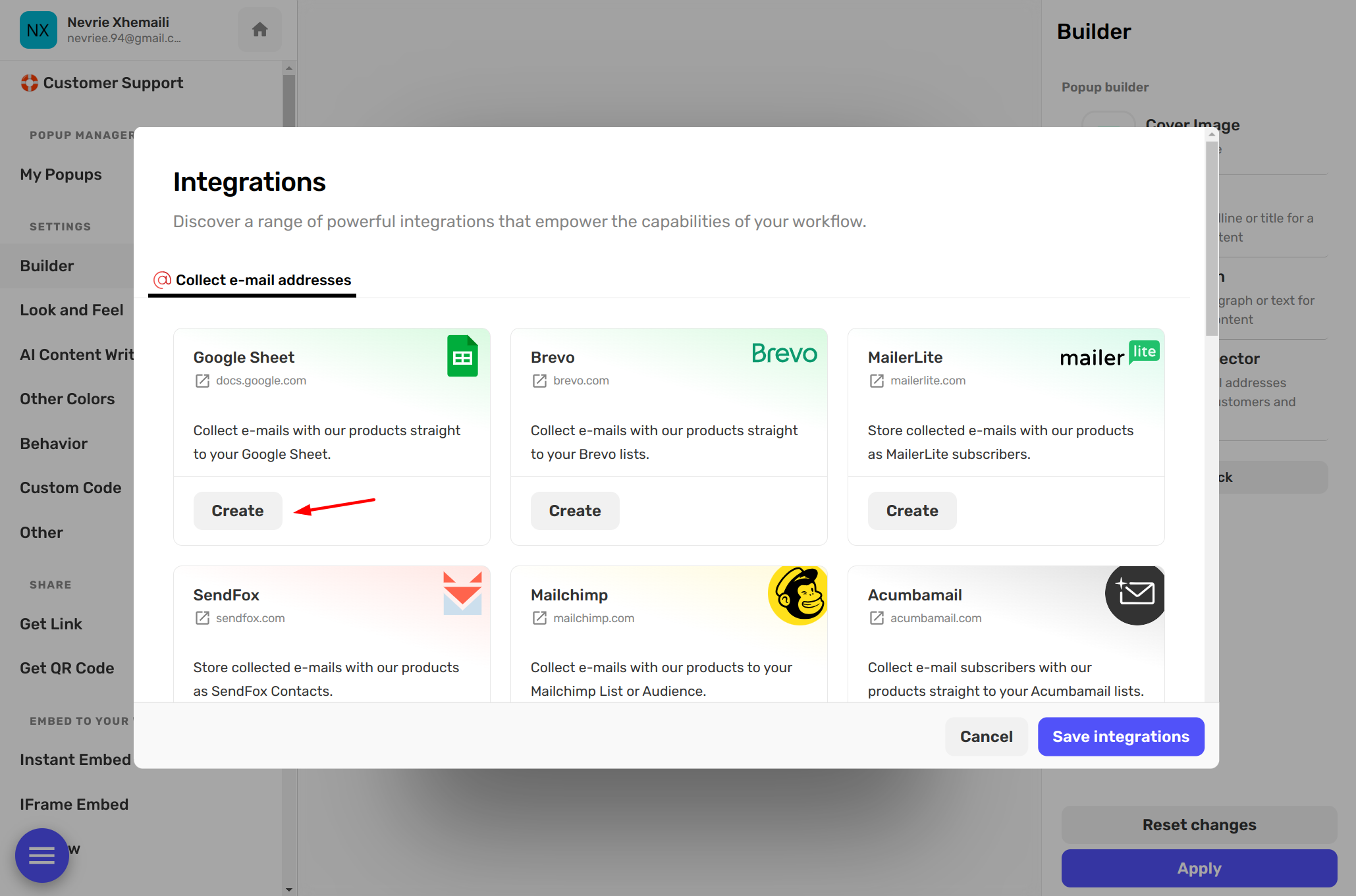Click the sidebar scrollbar thumb

pyautogui.click(x=288, y=100)
